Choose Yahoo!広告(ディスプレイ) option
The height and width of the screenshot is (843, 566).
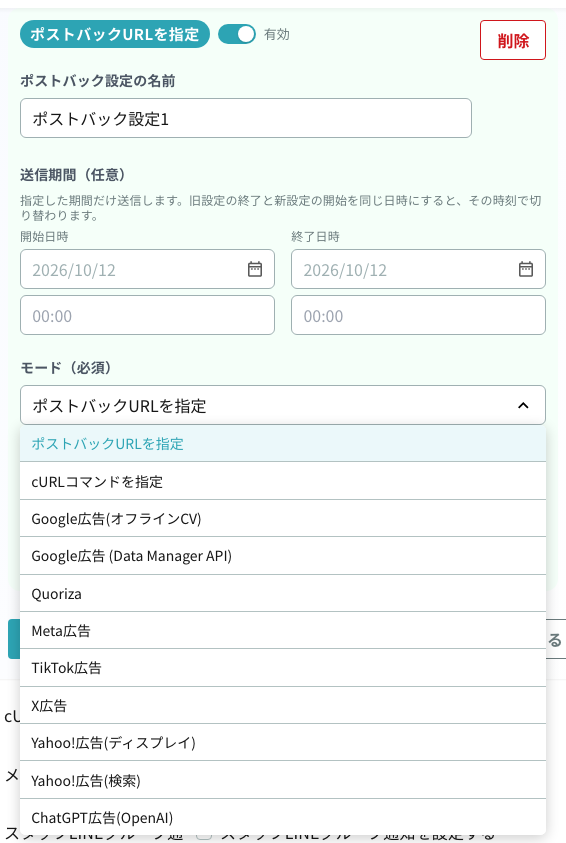283,743
